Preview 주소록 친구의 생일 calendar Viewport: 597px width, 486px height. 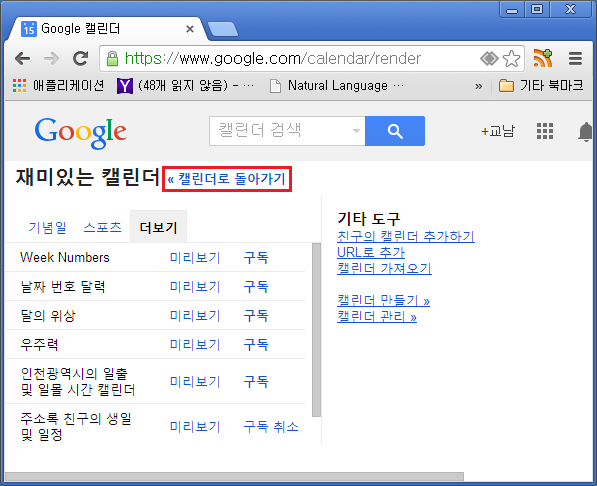tap(195, 427)
